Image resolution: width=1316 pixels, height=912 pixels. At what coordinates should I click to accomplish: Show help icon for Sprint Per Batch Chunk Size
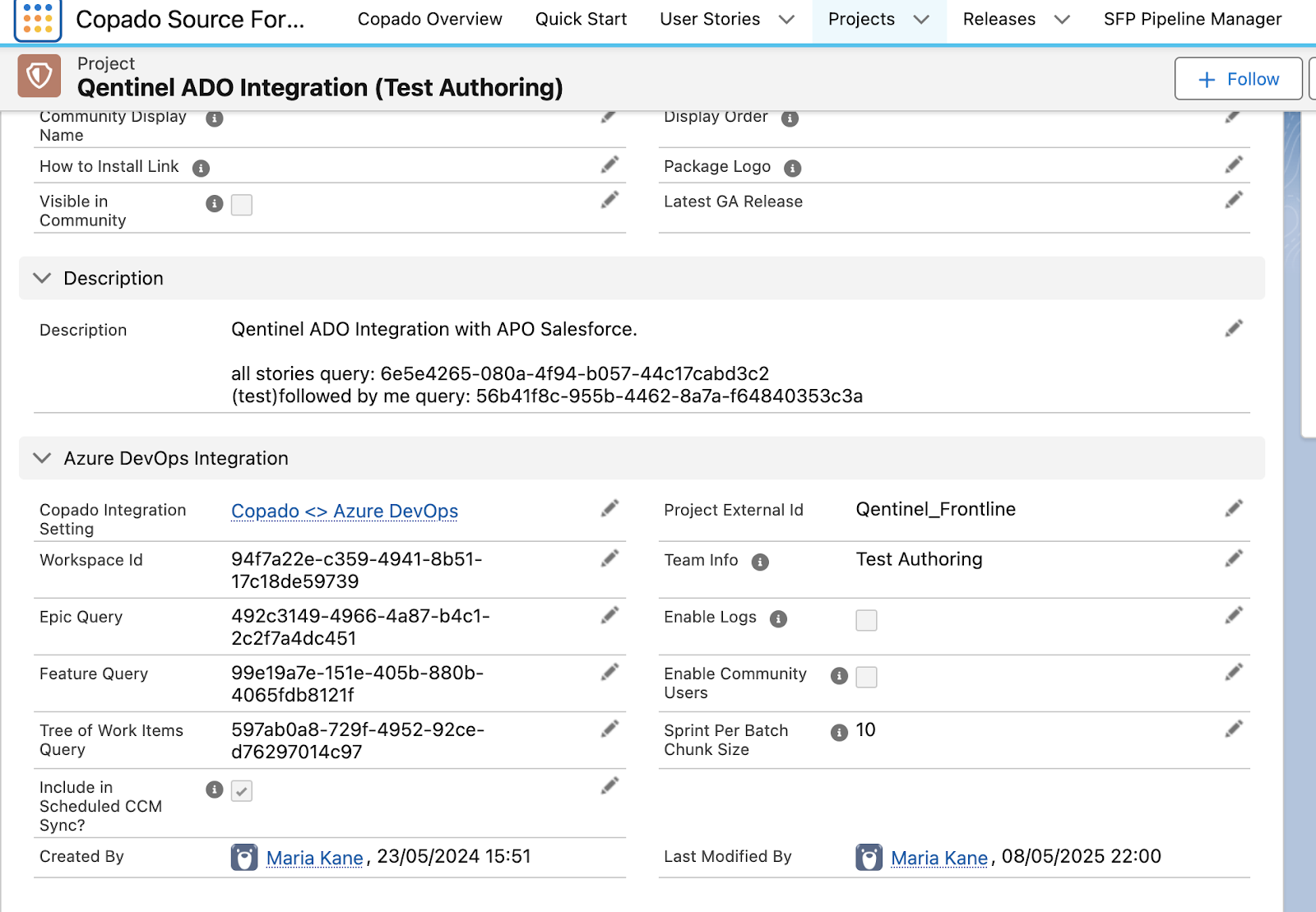coord(839,732)
